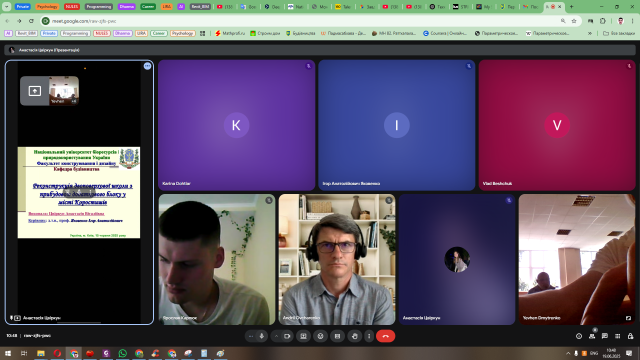Open the in-call chat panel
This screenshot has width=640, height=360.
(604, 336)
